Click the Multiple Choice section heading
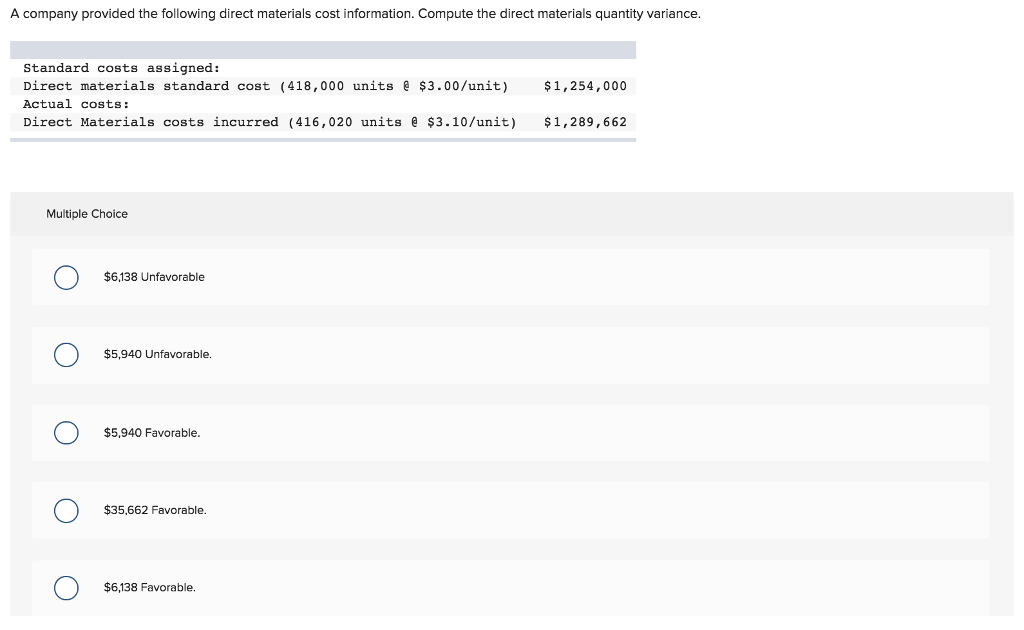This screenshot has height=630, width=1024. coord(87,214)
